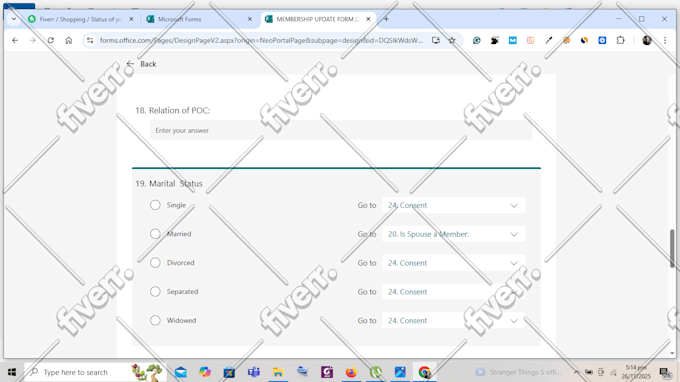
Task: Close the MEMBERSHIP UPDATE FORM tab
Action: point(368,19)
